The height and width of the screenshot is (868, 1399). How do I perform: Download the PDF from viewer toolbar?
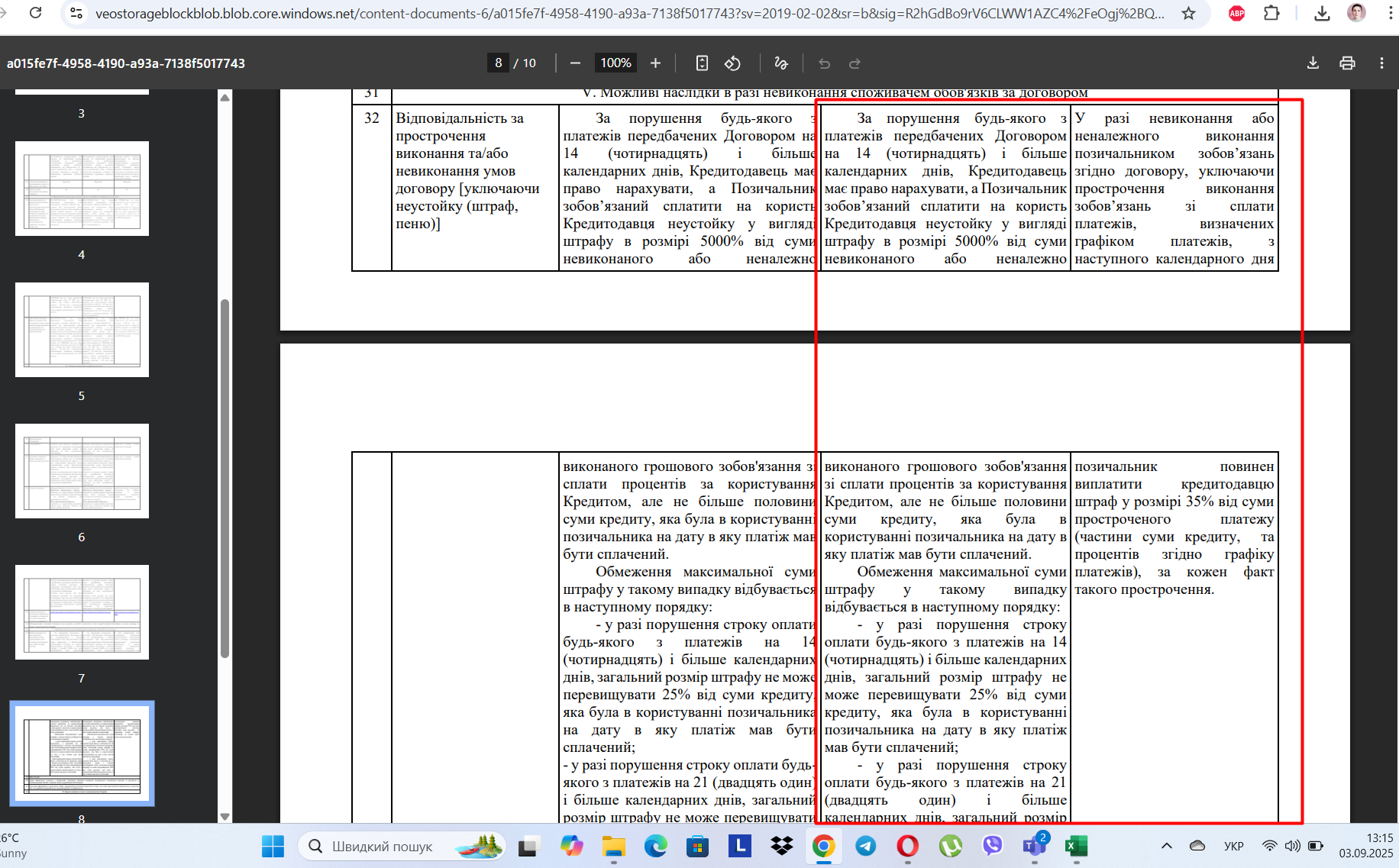[x=1313, y=63]
